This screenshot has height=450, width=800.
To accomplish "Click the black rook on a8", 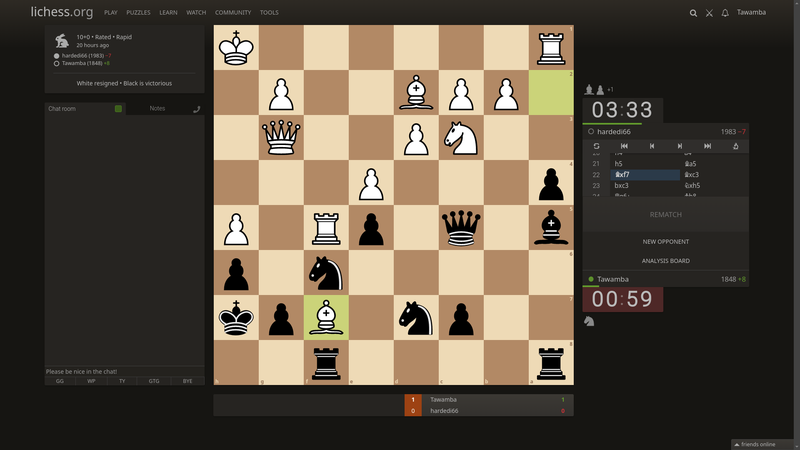I will pyautogui.click(x=551, y=362).
